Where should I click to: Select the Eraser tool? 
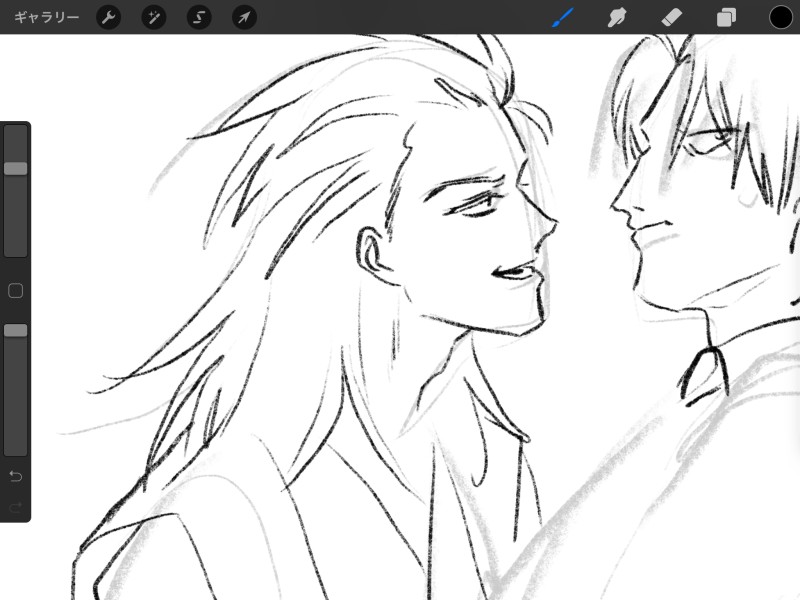click(x=671, y=18)
